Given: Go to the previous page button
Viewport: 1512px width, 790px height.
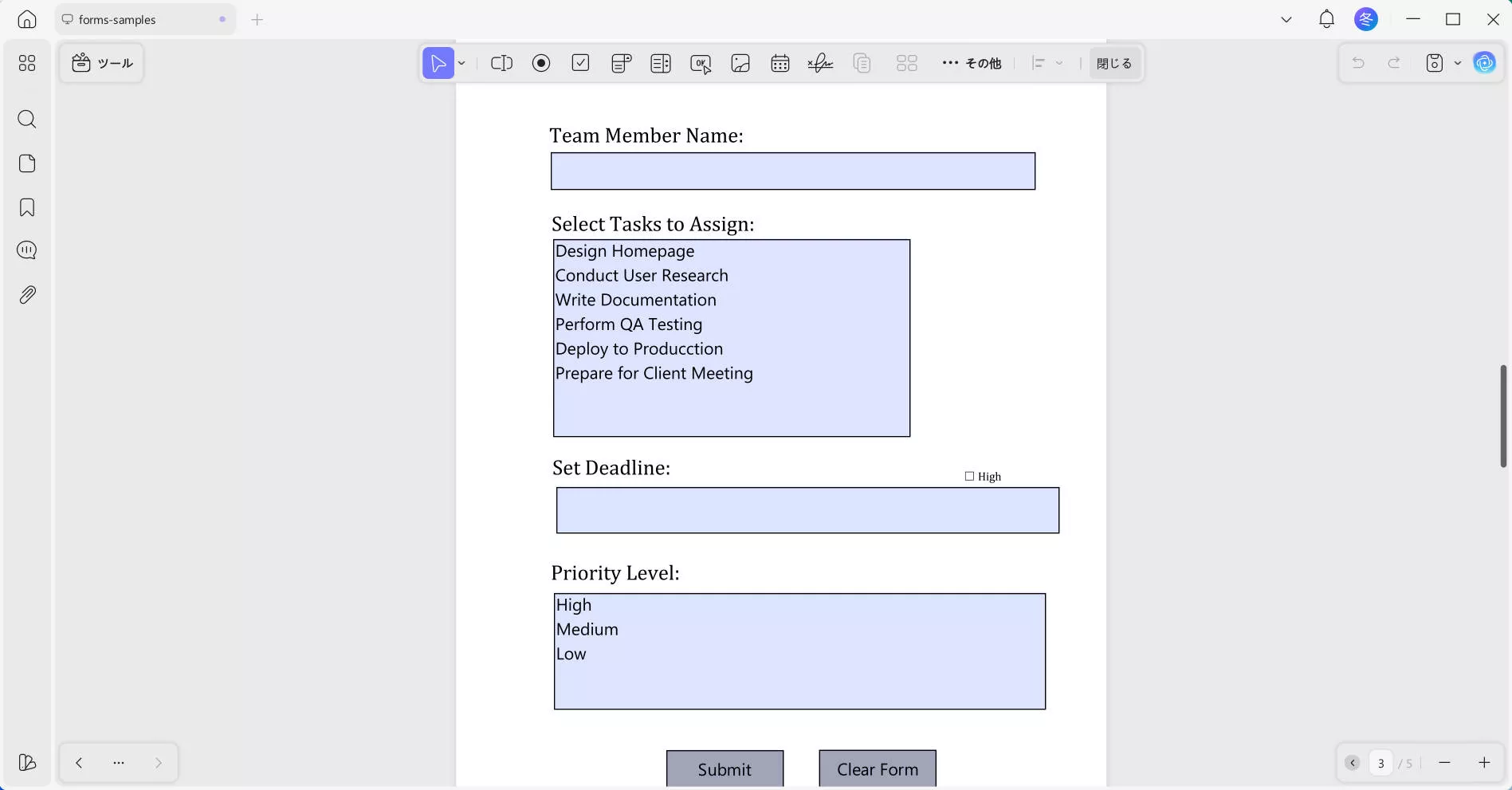Looking at the screenshot, I should tap(1353, 763).
